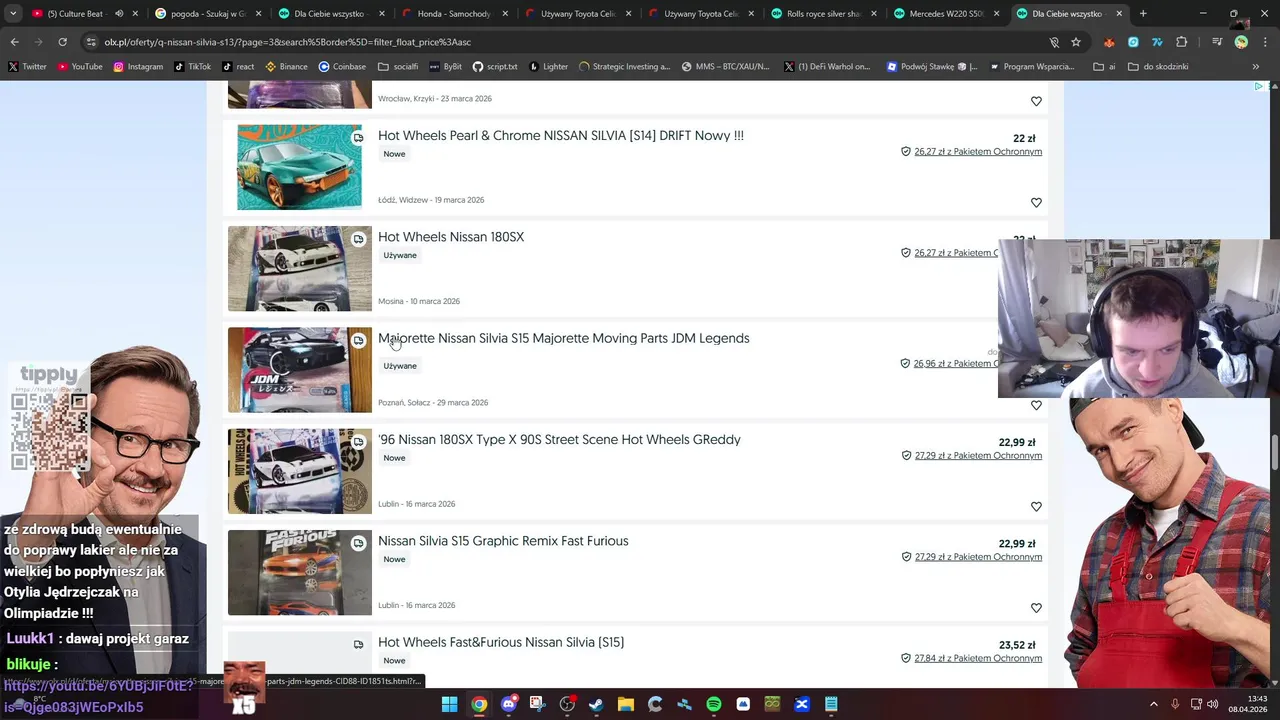Expand the bookmarks bar overflow chevron
1280x720 pixels.
click(x=1256, y=67)
